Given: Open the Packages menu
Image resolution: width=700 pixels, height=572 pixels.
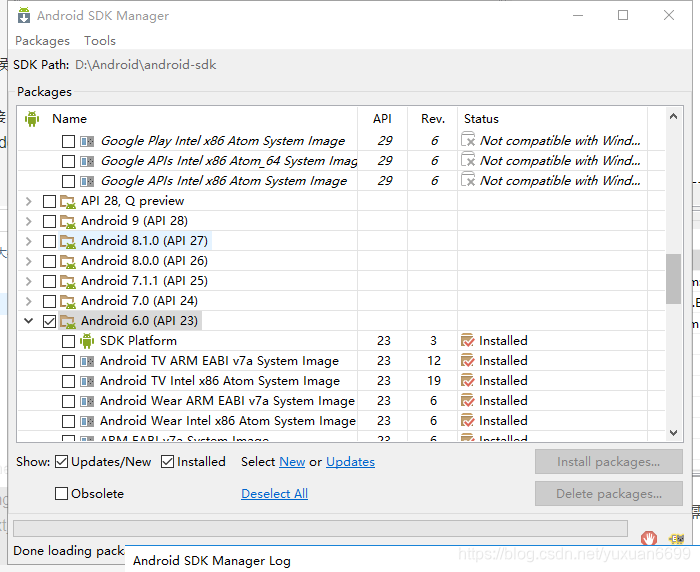Looking at the screenshot, I should (42, 41).
